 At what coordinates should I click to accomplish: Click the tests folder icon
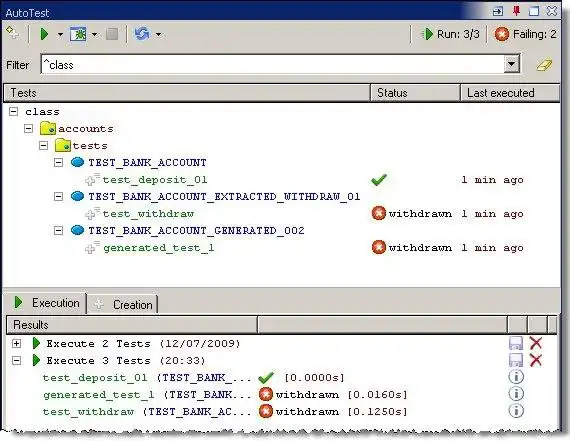63,145
